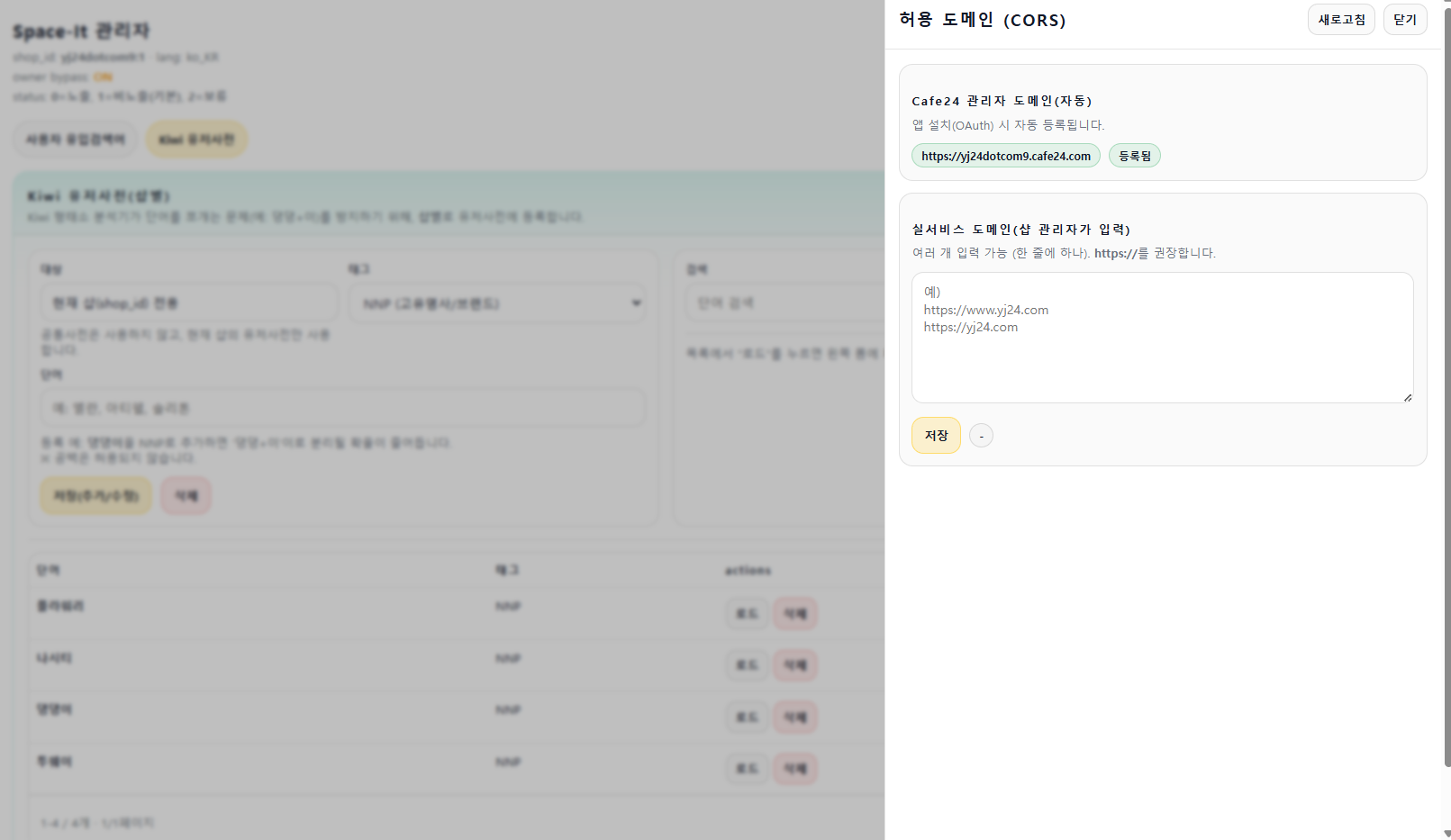This screenshot has height=840, width=1451.
Task: Switch to the Kiwi 유저사전 tab
Action: pos(196,140)
